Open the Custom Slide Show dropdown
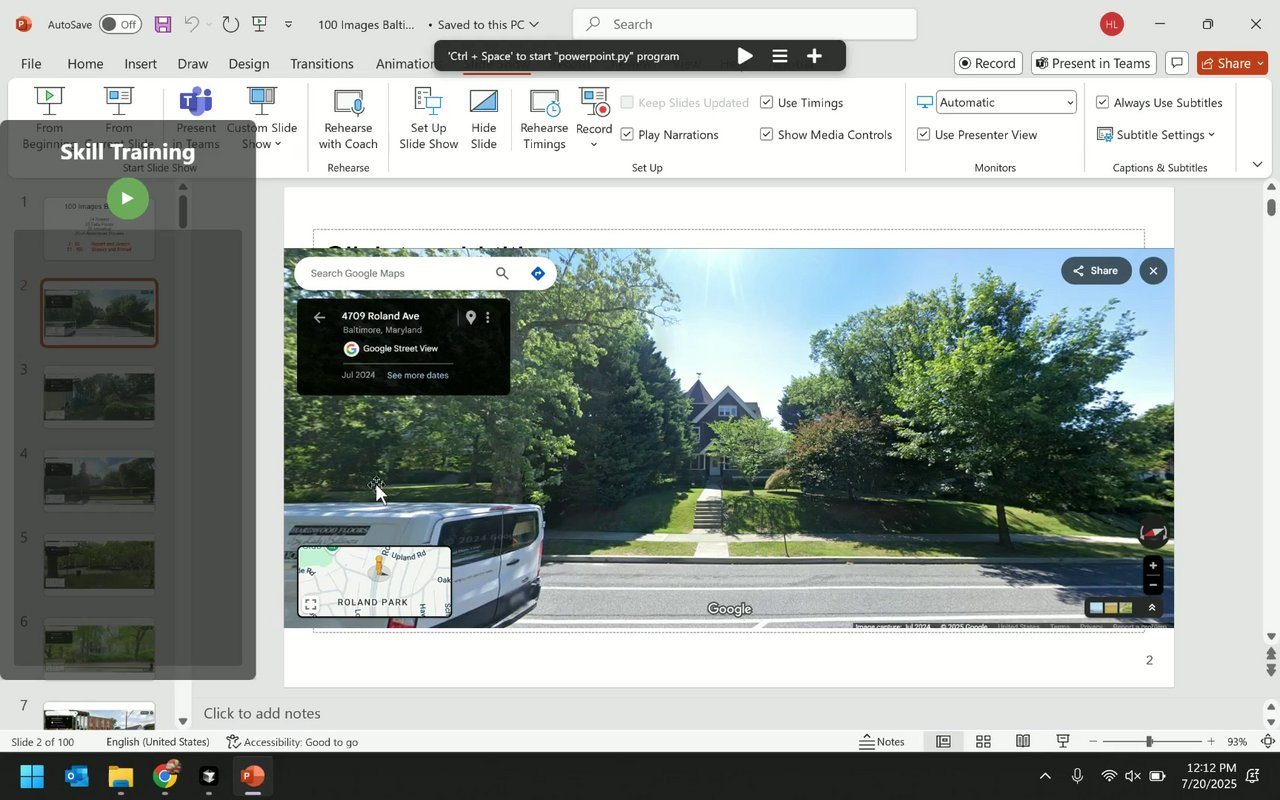The image size is (1280, 800). pos(262,119)
